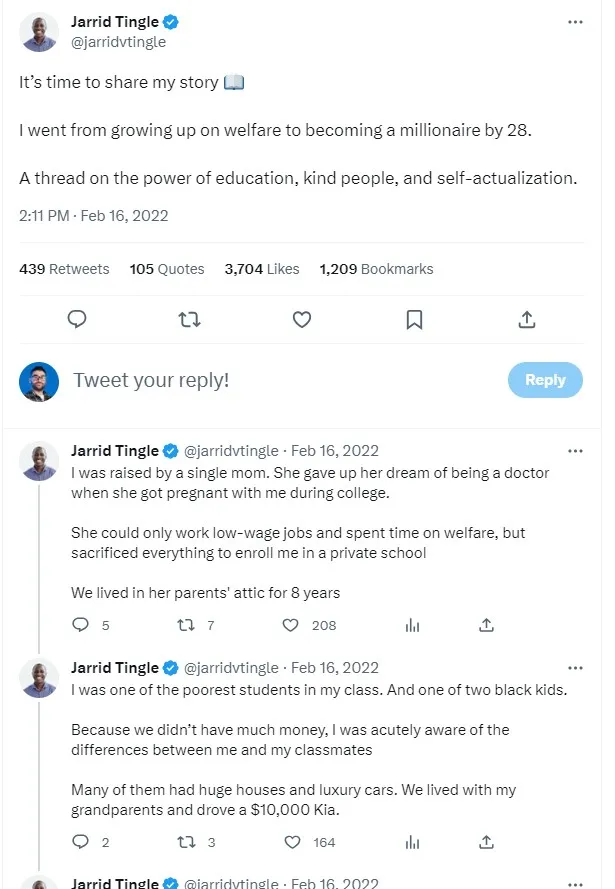This screenshot has width=615, height=889.
Task: View analytics on the 'single mom' thread tweet
Action: click(412, 624)
